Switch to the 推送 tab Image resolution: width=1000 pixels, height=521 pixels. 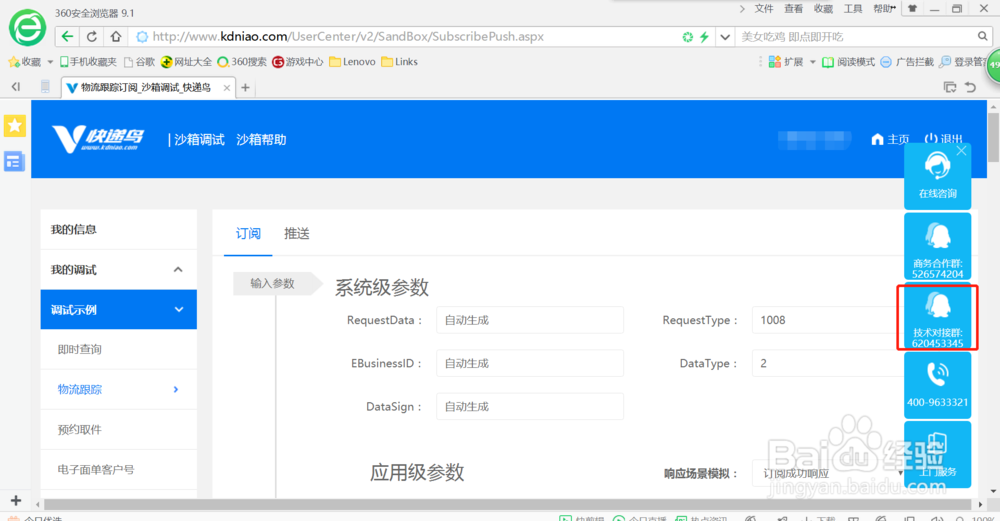tap(297, 233)
